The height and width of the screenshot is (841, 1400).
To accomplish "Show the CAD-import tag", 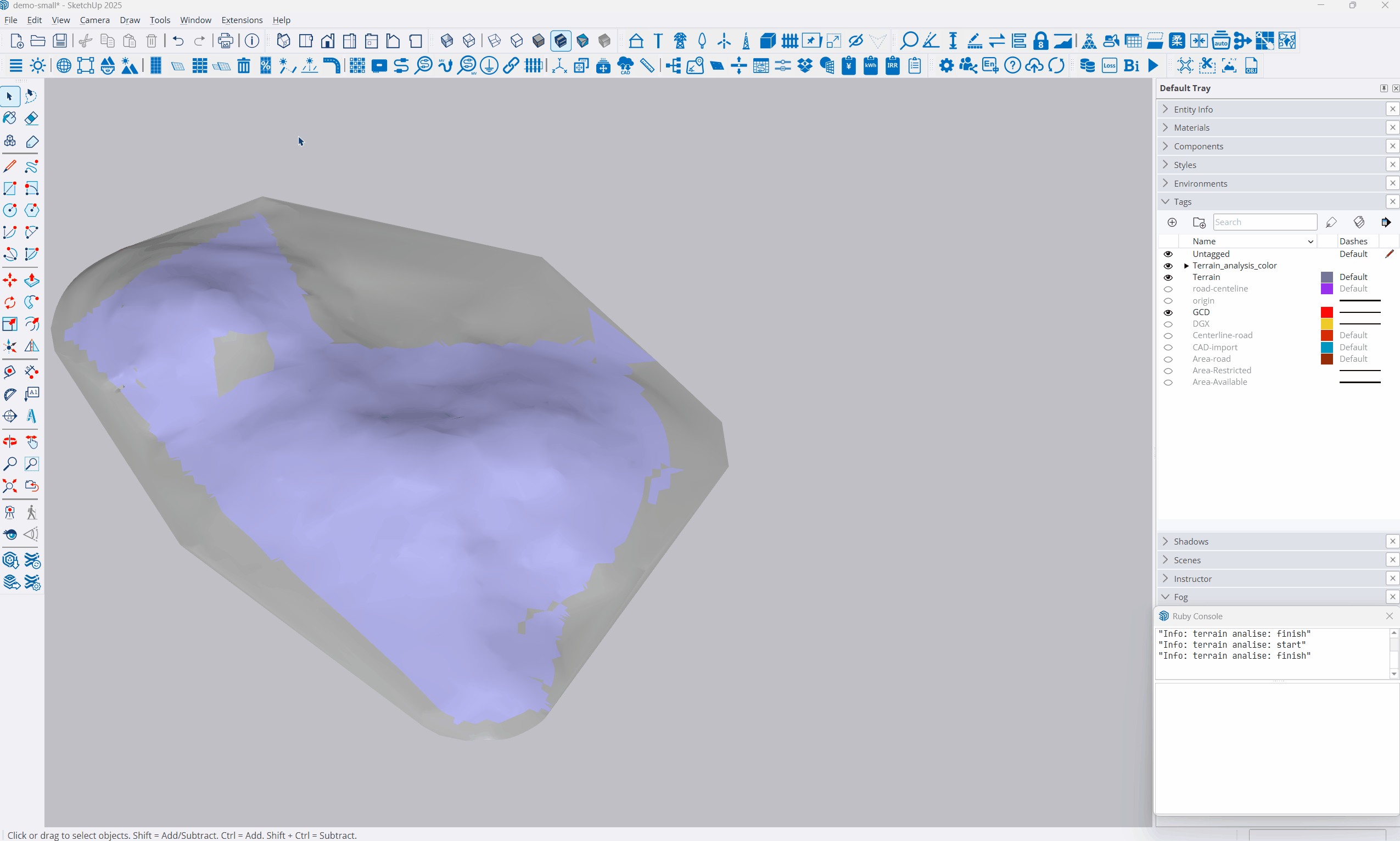I will tap(1168, 347).
